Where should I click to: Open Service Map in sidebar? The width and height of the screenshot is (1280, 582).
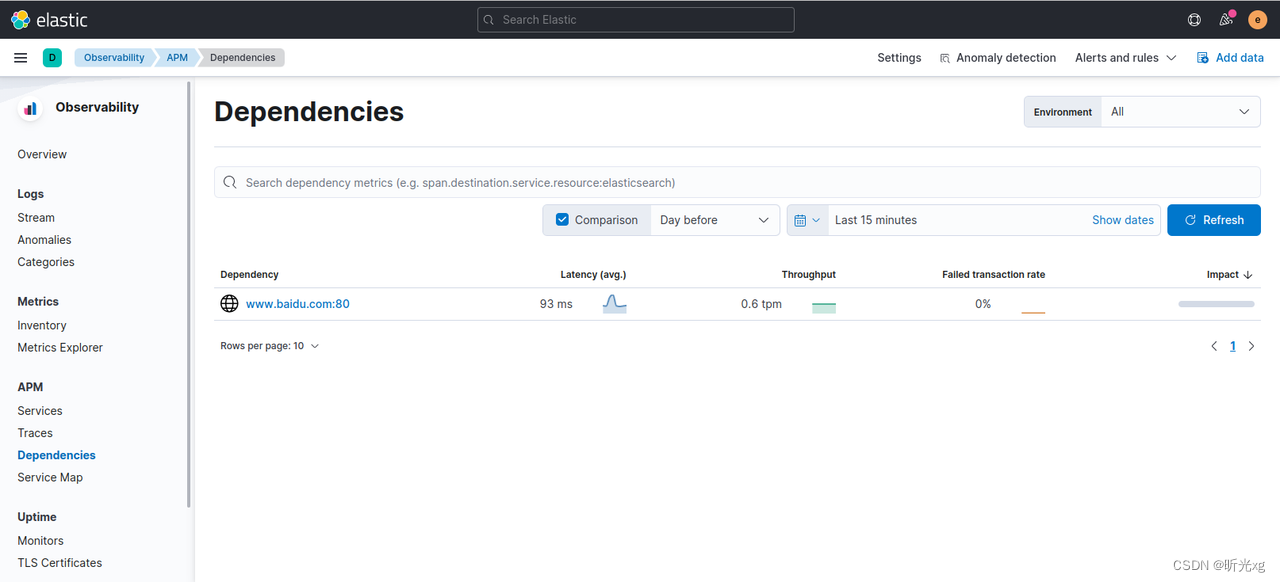click(50, 477)
